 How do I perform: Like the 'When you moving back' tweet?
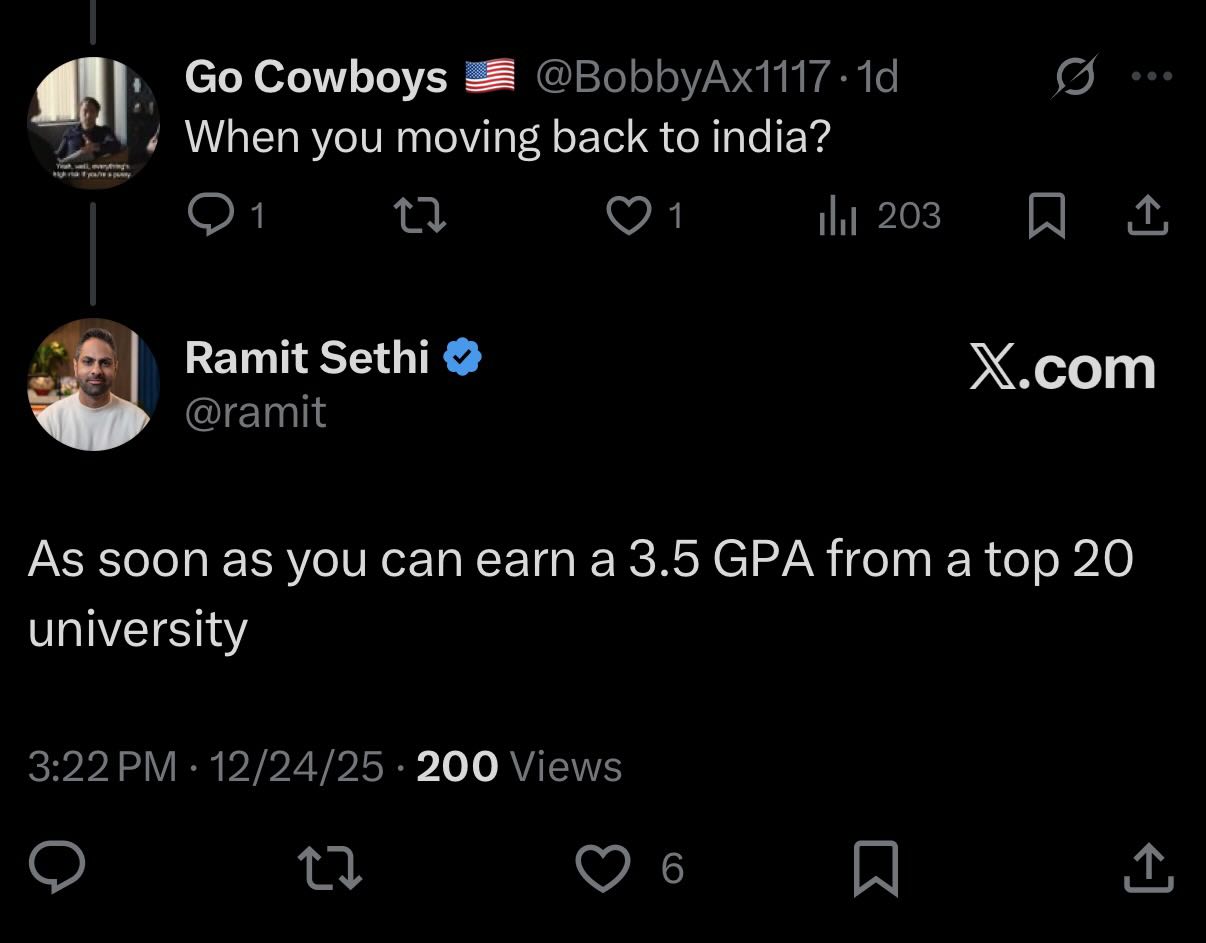[630, 216]
